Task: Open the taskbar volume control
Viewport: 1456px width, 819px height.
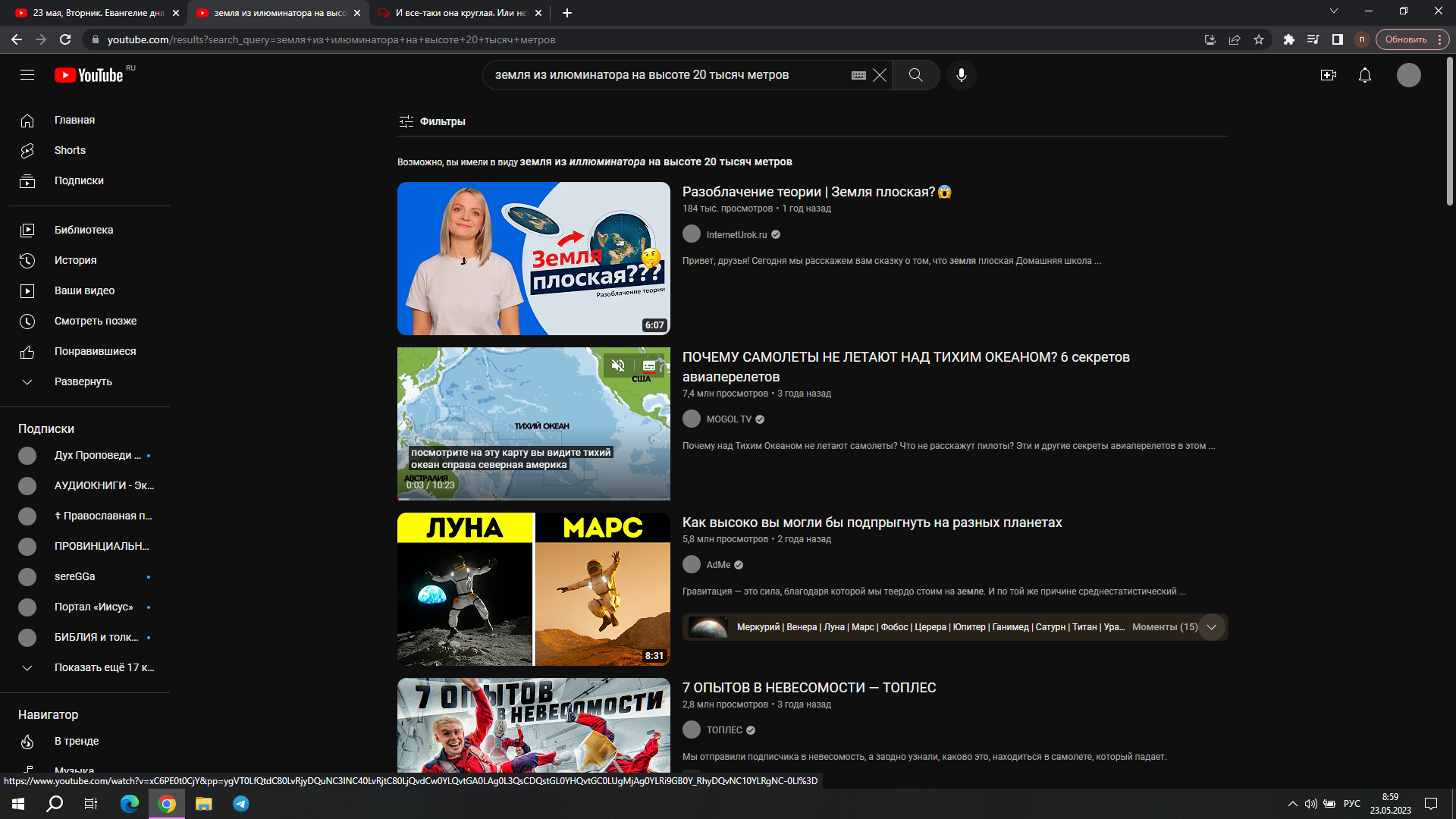Action: coord(1310,804)
